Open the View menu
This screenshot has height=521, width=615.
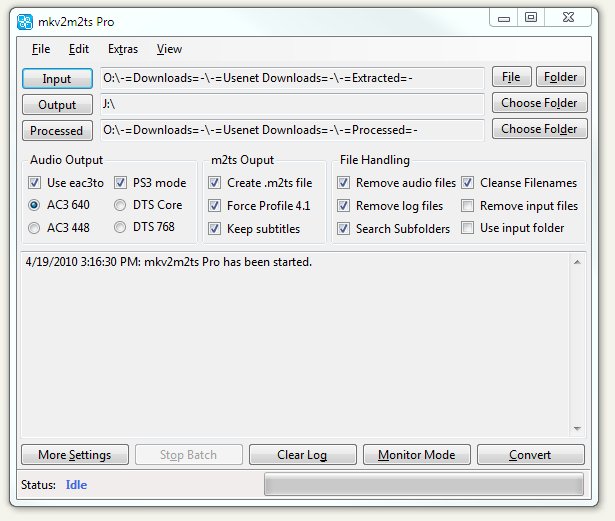pos(169,49)
